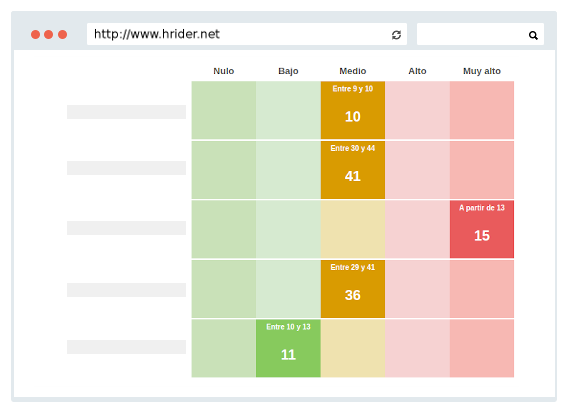572x412 pixels.
Task: Click the last gray row label placeholder
Action: pos(126,347)
